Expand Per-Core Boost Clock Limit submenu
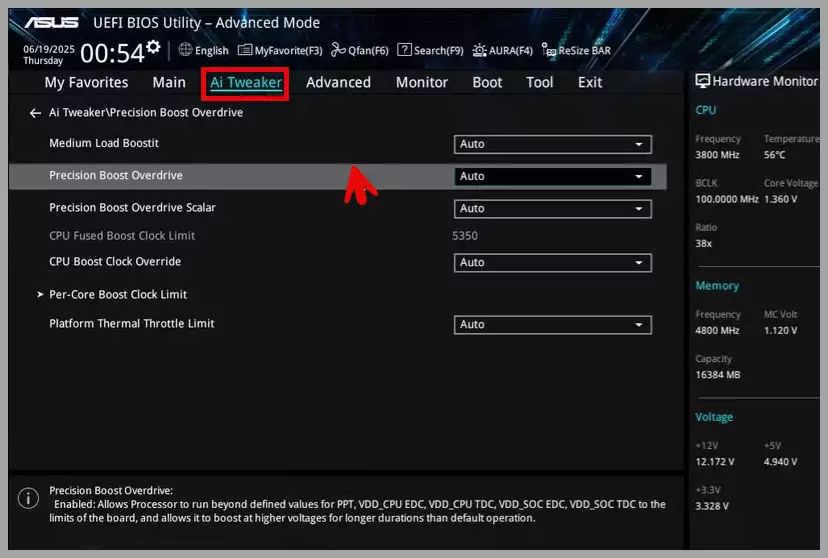 tap(118, 295)
